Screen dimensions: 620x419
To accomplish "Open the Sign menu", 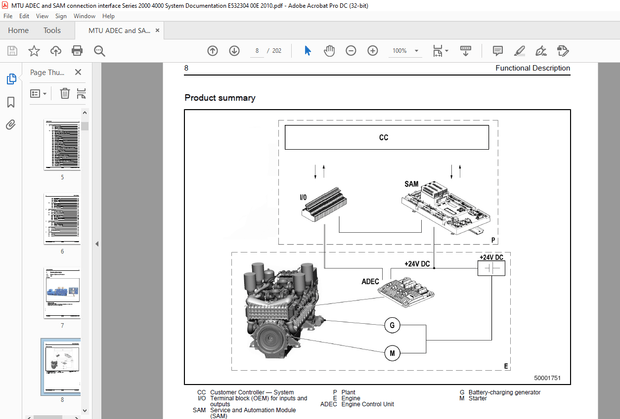I will pos(61,16).
